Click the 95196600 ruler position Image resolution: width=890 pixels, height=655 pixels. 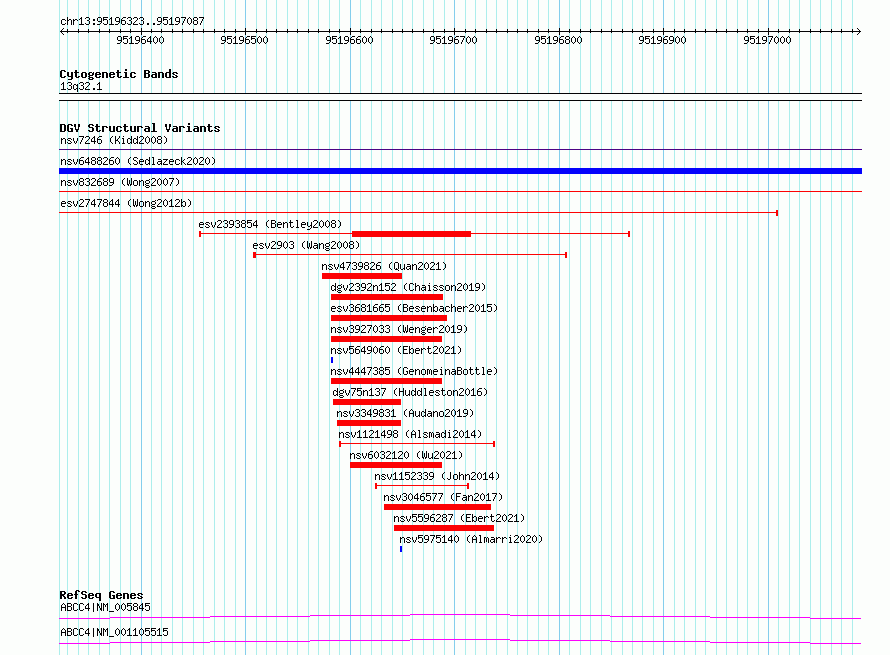tap(350, 40)
